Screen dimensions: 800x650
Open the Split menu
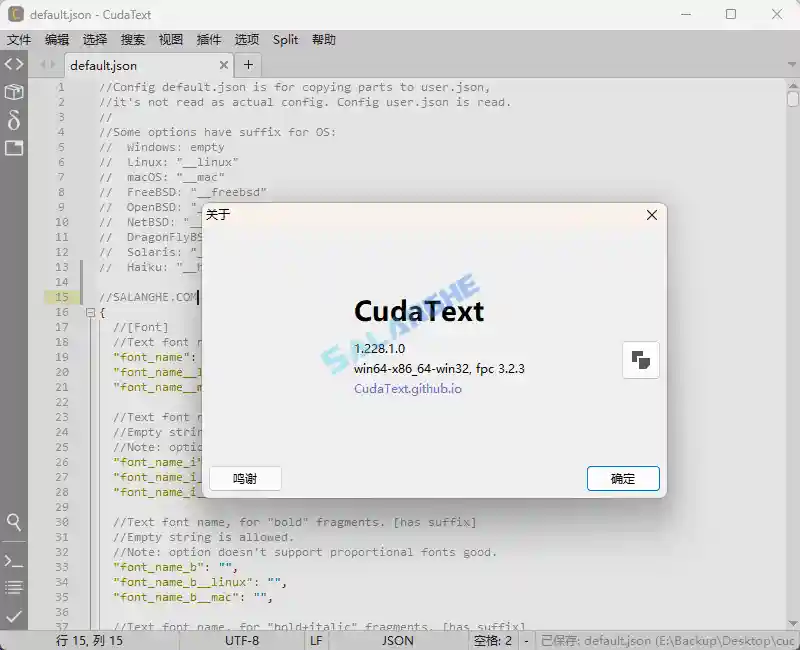pyautogui.click(x=284, y=40)
